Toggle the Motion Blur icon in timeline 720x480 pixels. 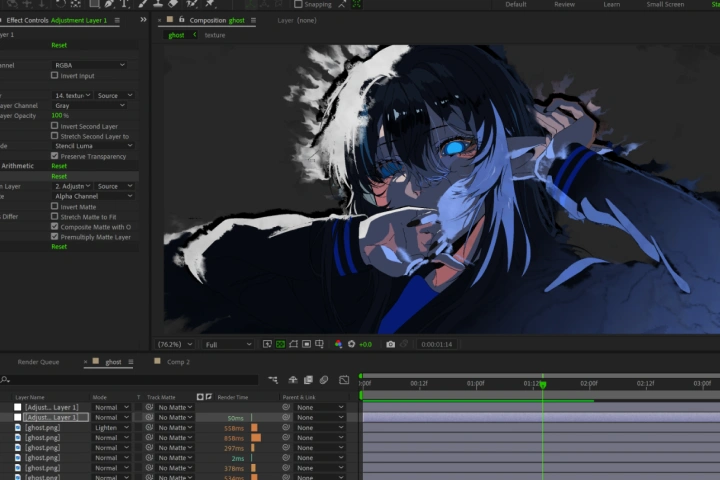(324, 379)
